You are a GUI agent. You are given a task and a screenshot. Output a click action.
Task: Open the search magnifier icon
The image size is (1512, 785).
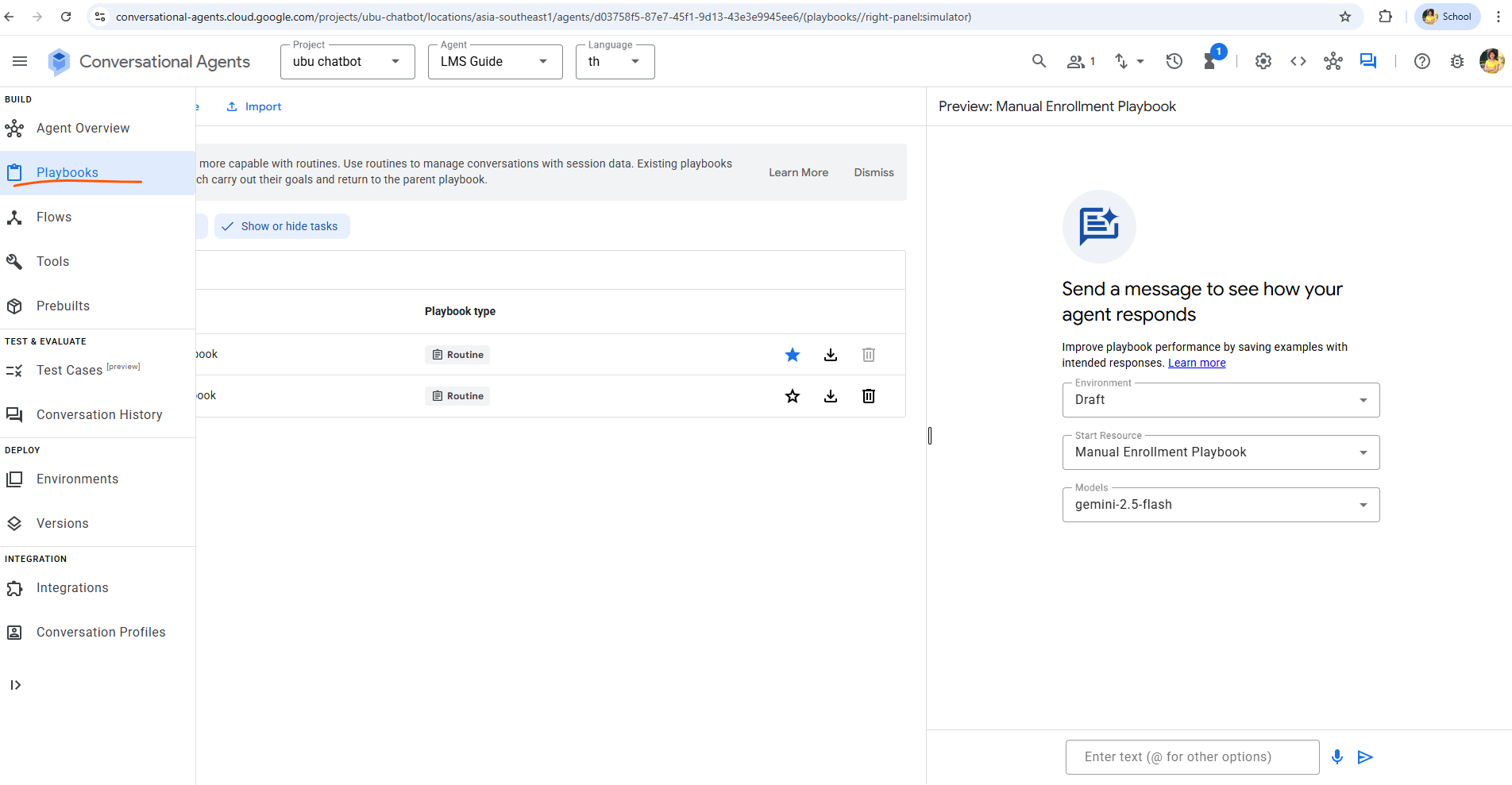(1039, 61)
